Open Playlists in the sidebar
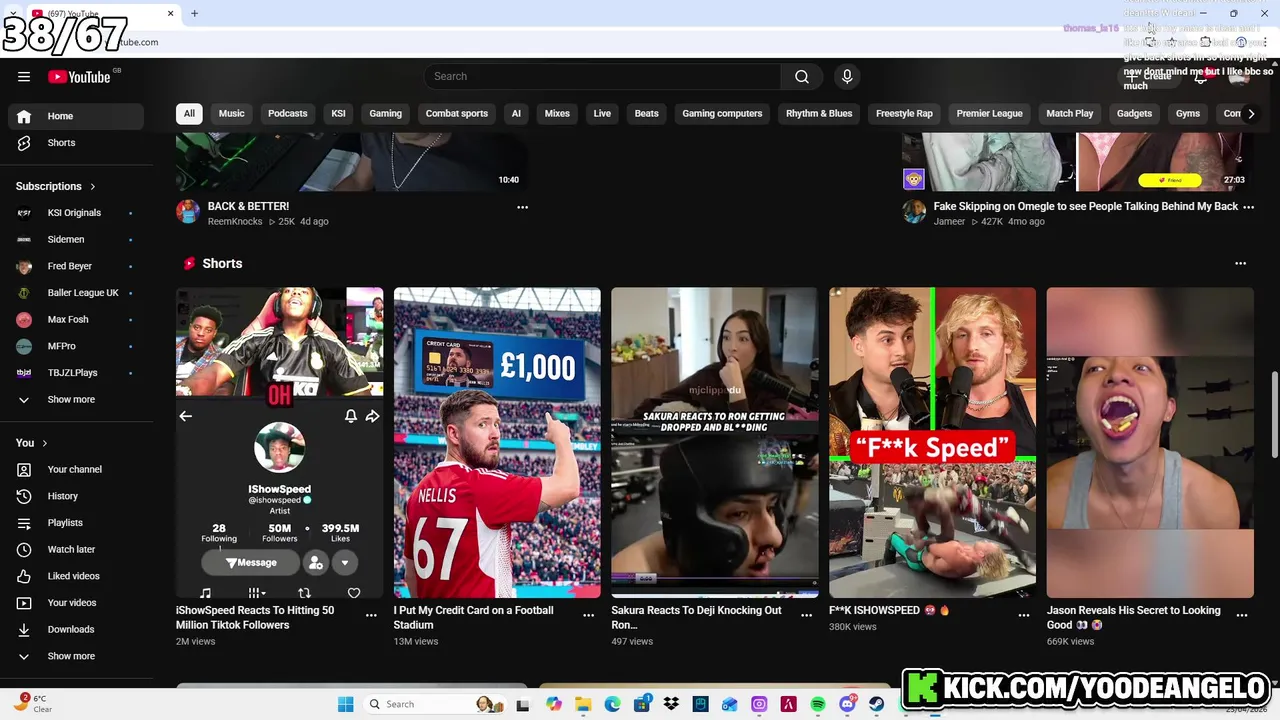The image size is (1280, 720). [x=76, y=523]
